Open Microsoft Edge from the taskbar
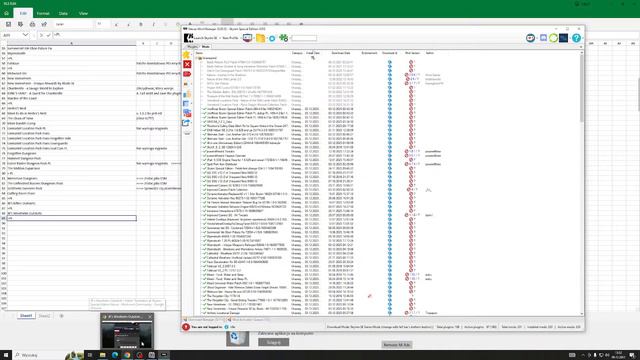The height and width of the screenshot is (360, 640). click(115, 355)
